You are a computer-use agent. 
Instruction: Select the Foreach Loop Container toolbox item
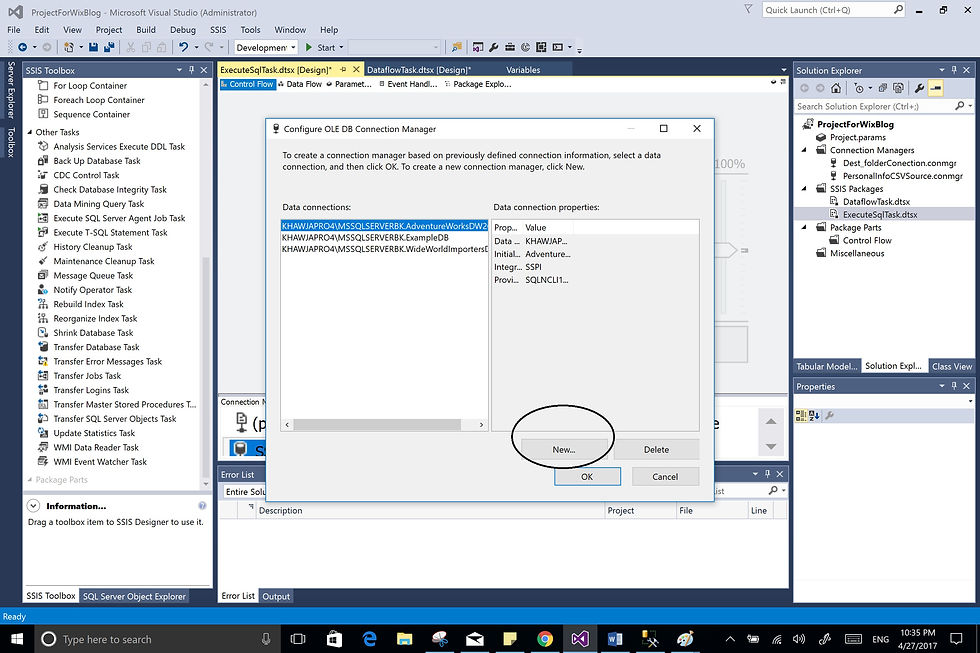pyautogui.click(x=99, y=100)
